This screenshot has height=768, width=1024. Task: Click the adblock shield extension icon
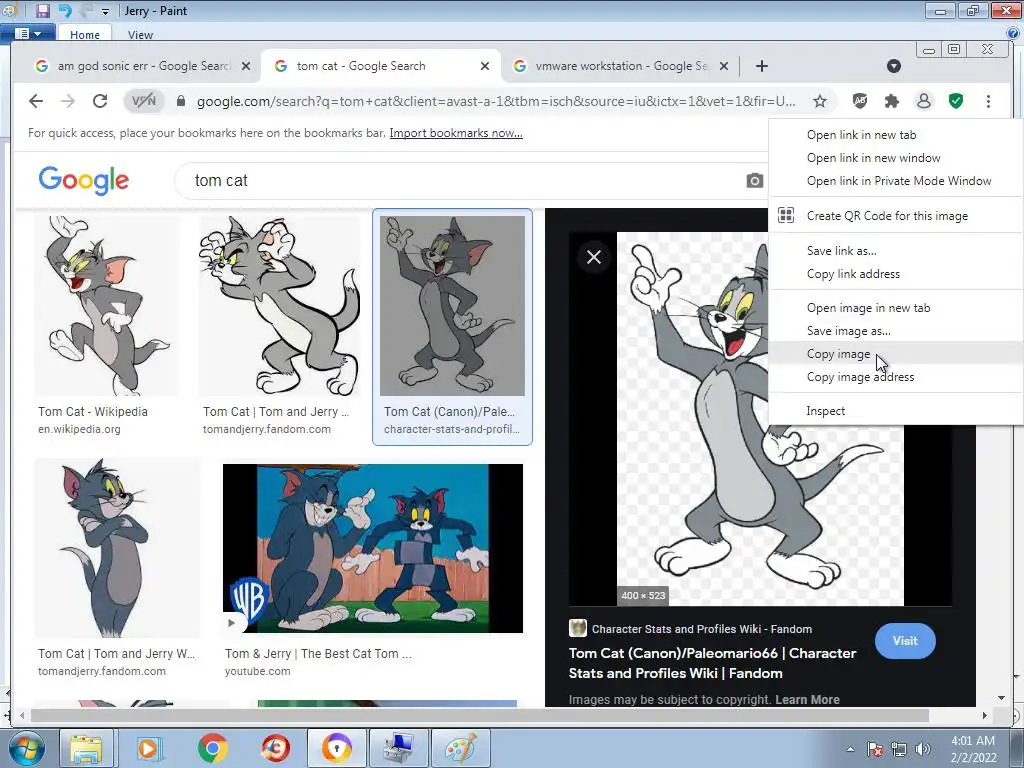click(860, 101)
